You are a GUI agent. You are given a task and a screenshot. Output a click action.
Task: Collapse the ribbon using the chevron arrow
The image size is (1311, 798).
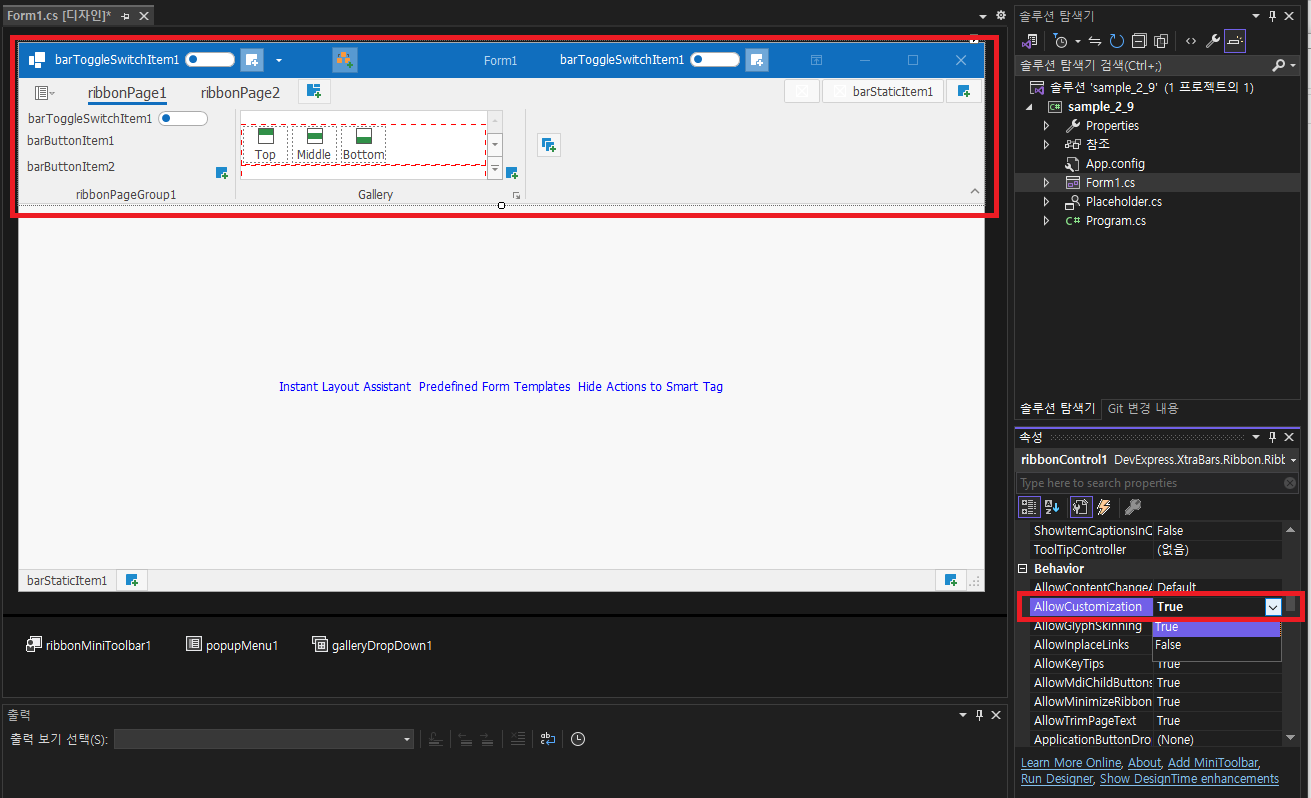coord(975,191)
